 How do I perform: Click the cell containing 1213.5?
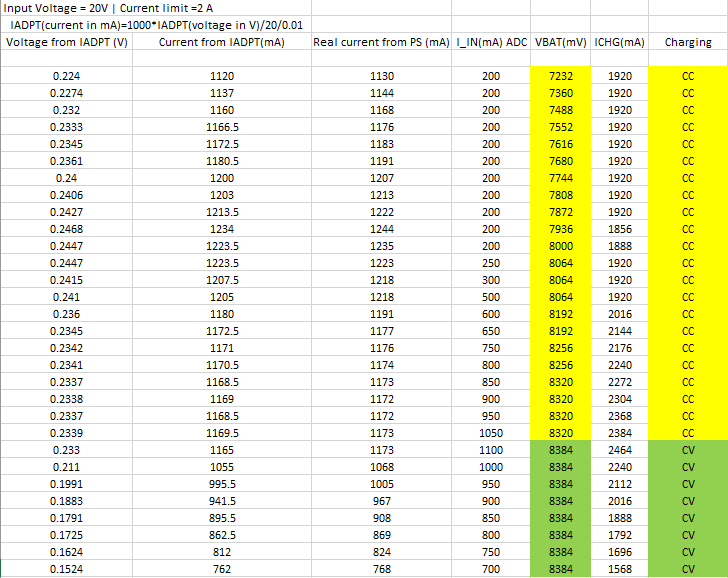(222, 212)
